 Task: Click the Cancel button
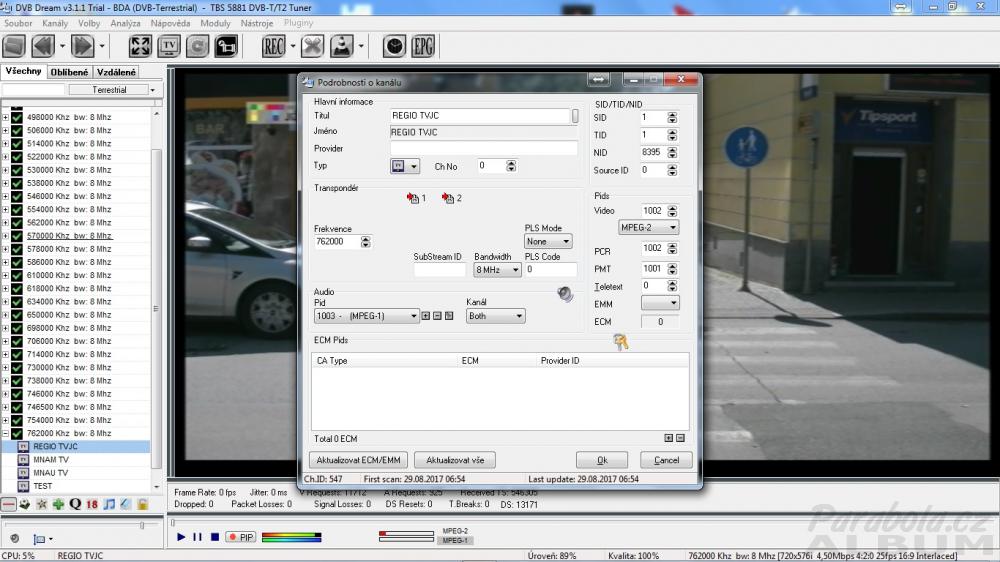[x=666, y=460]
